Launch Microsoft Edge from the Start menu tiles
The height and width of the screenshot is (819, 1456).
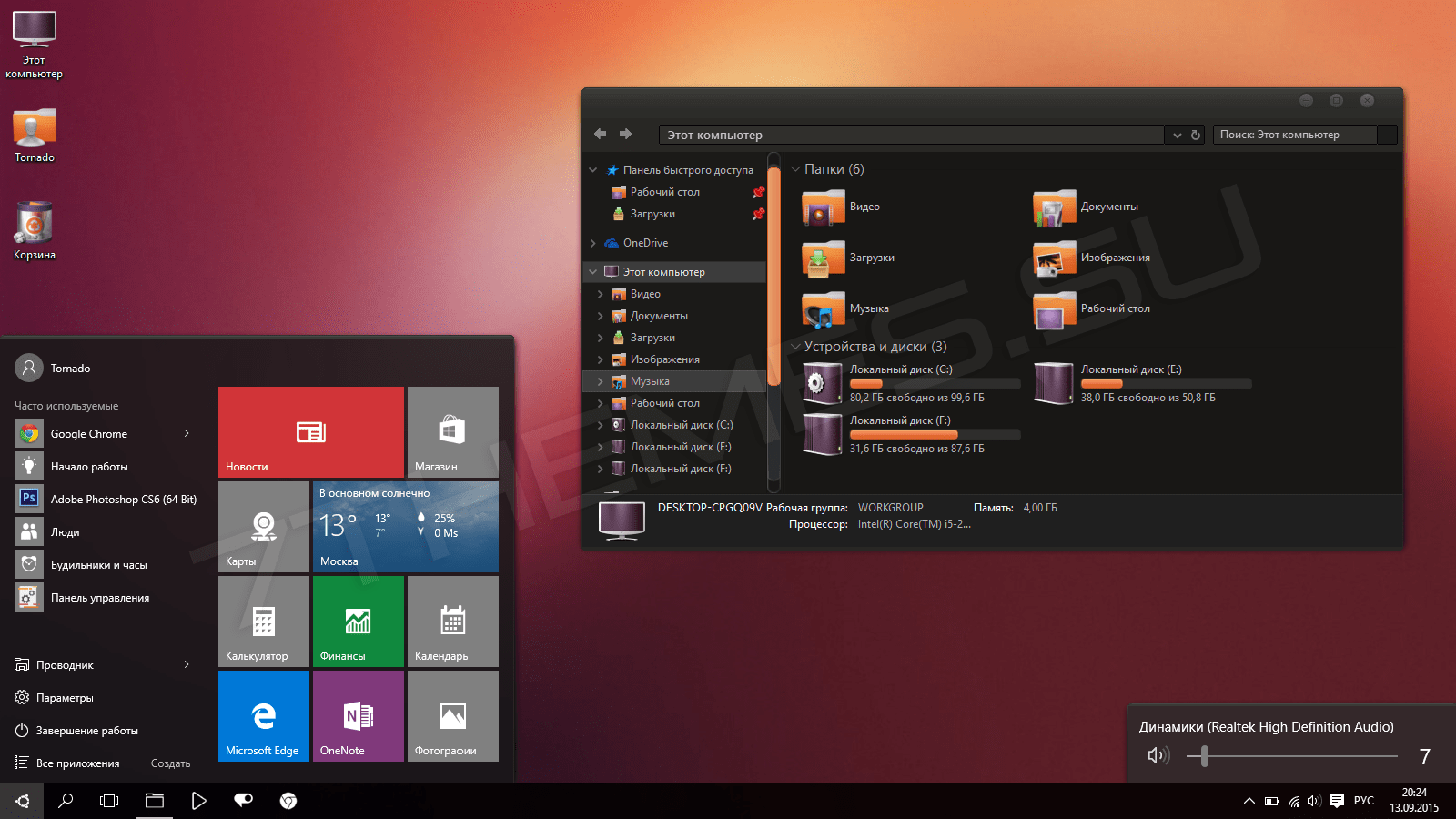[263, 715]
